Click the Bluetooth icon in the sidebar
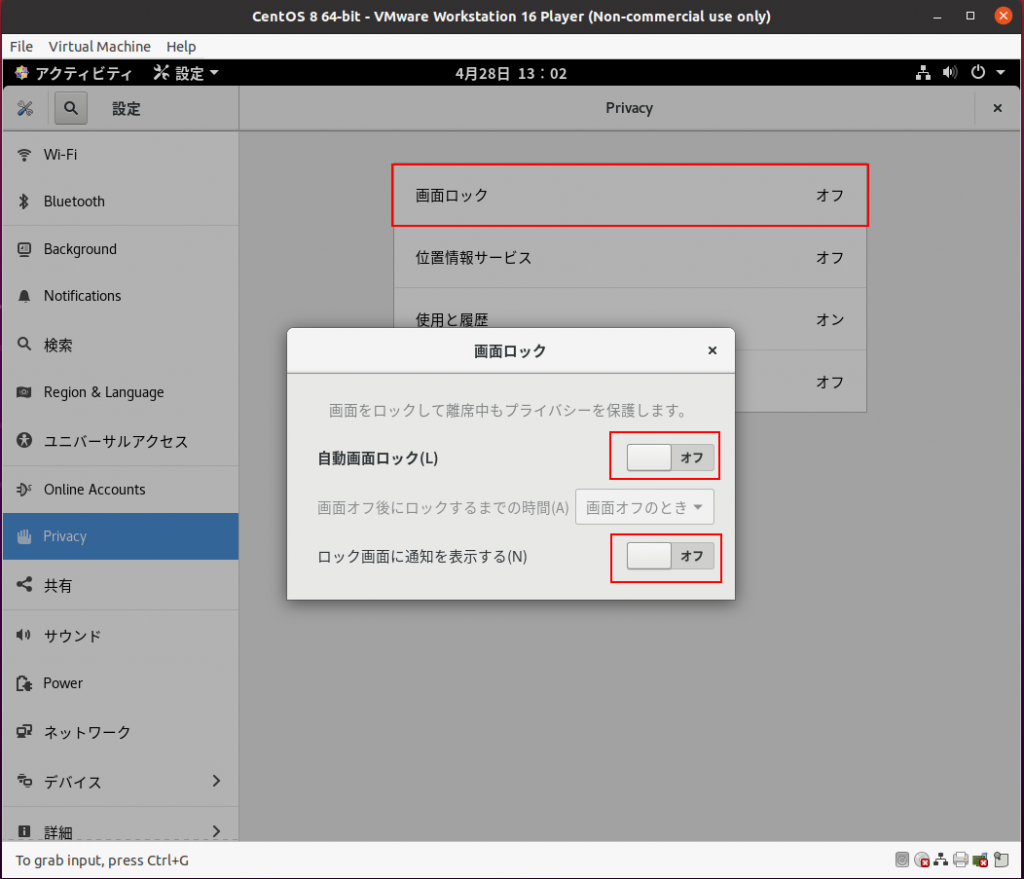1024x879 pixels. click(24, 202)
